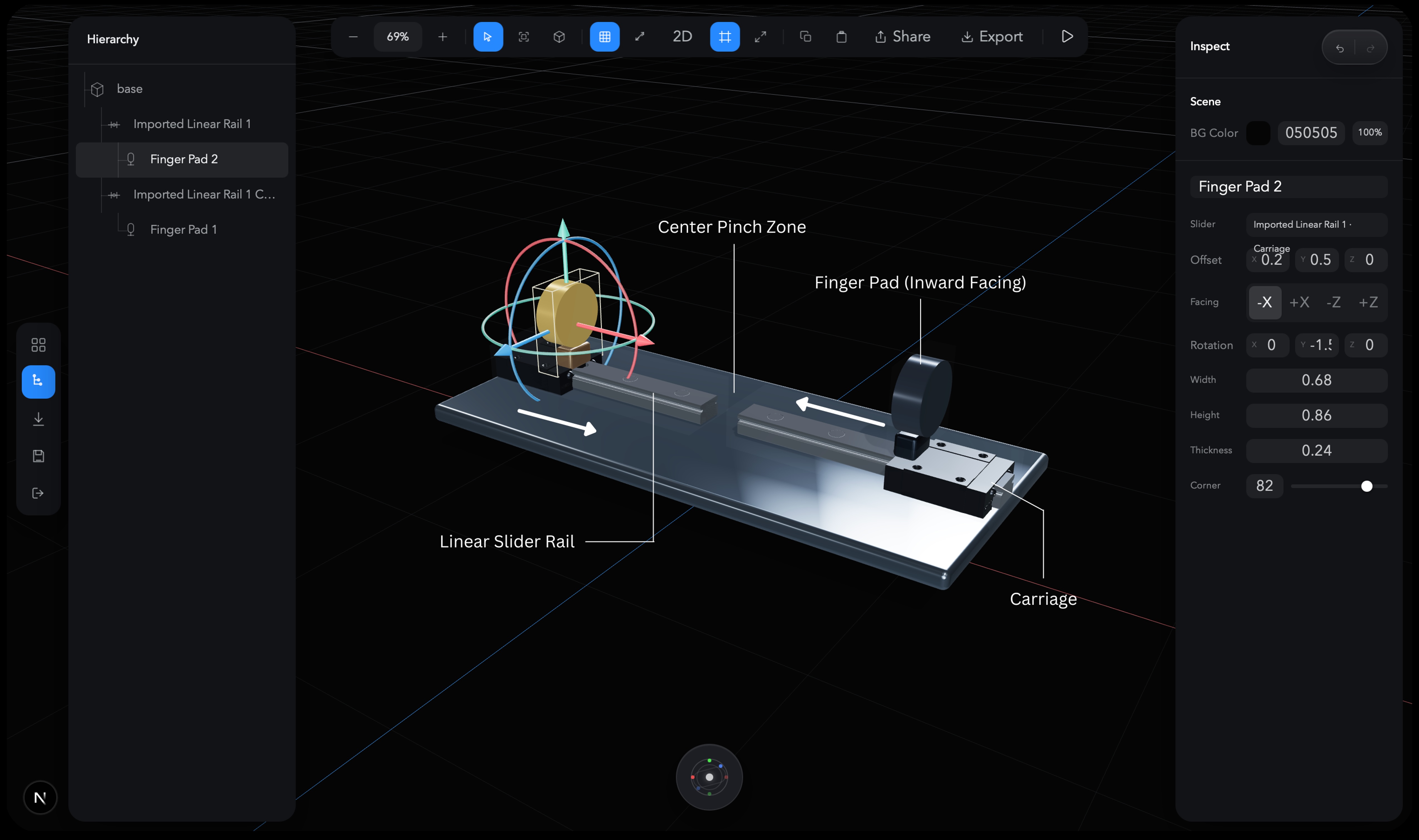Select Imported Linear Rail 1 in Hierarchy
Image resolution: width=1419 pixels, height=840 pixels.
point(182,124)
